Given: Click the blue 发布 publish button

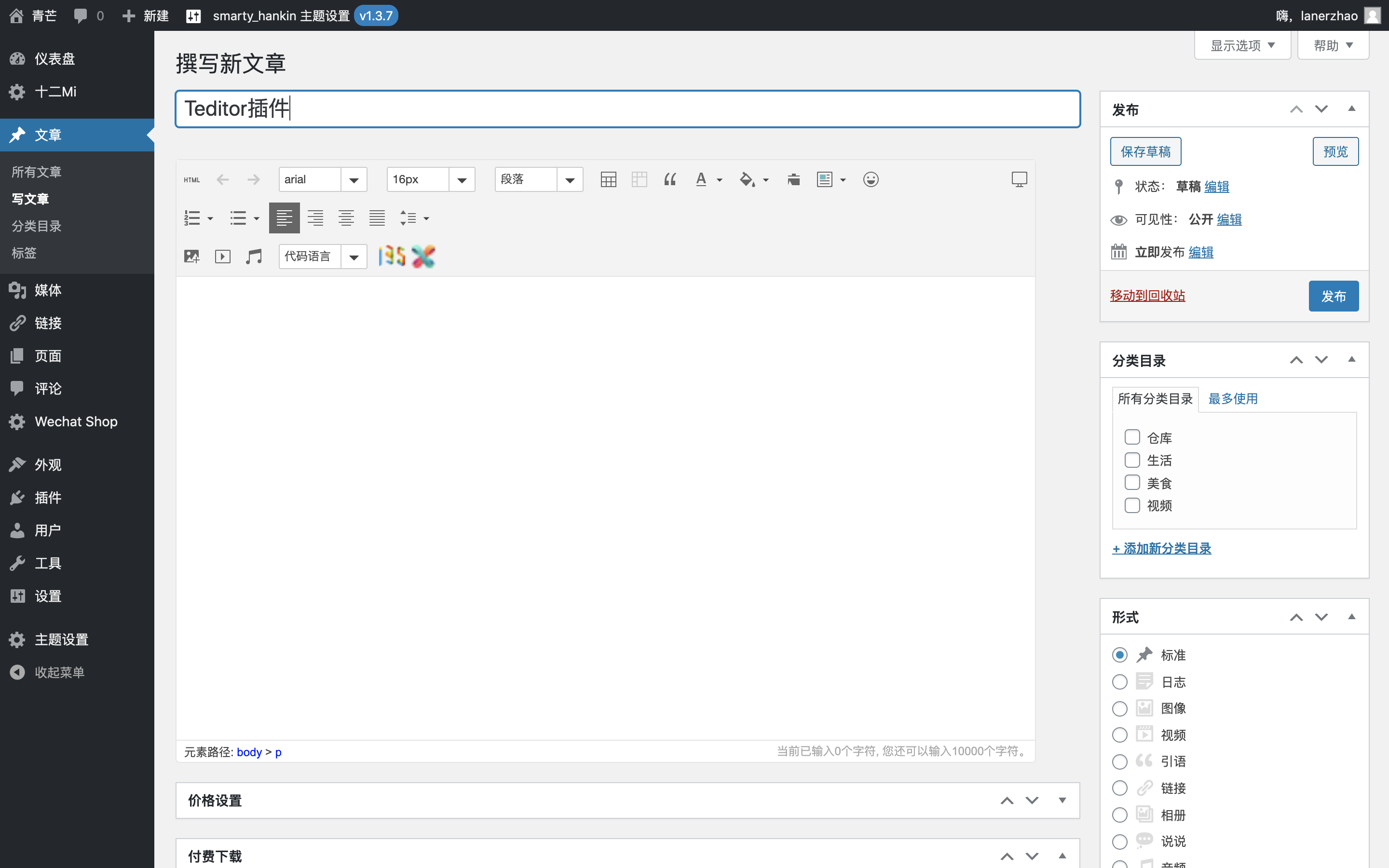Looking at the screenshot, I should click(1334, 296).
